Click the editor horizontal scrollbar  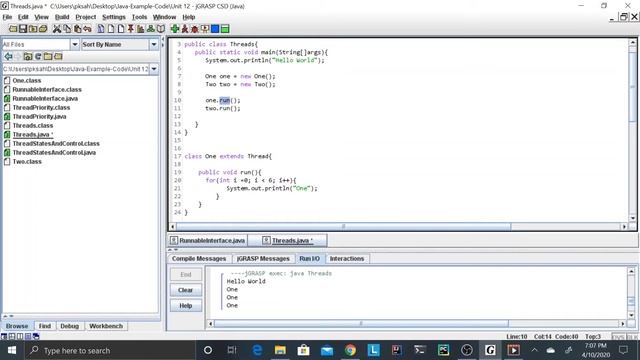pos(343,227)
